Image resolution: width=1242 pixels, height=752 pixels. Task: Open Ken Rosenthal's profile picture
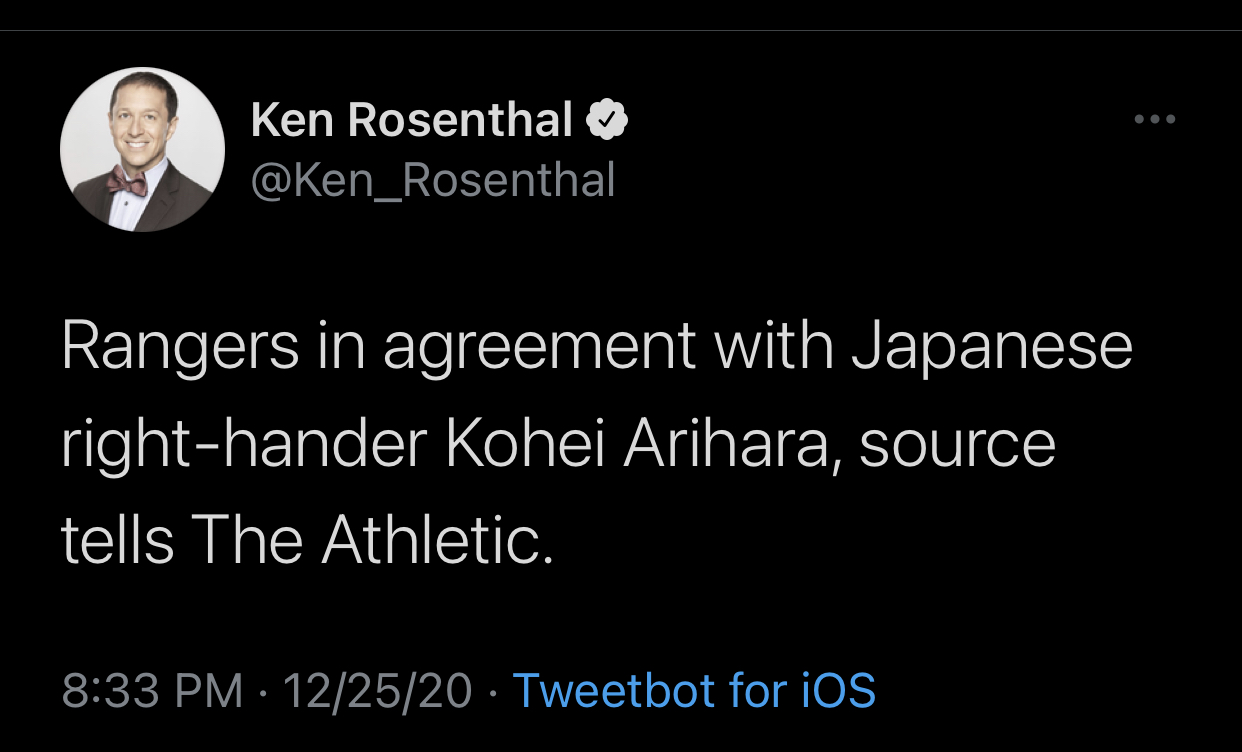pos(142,150)
